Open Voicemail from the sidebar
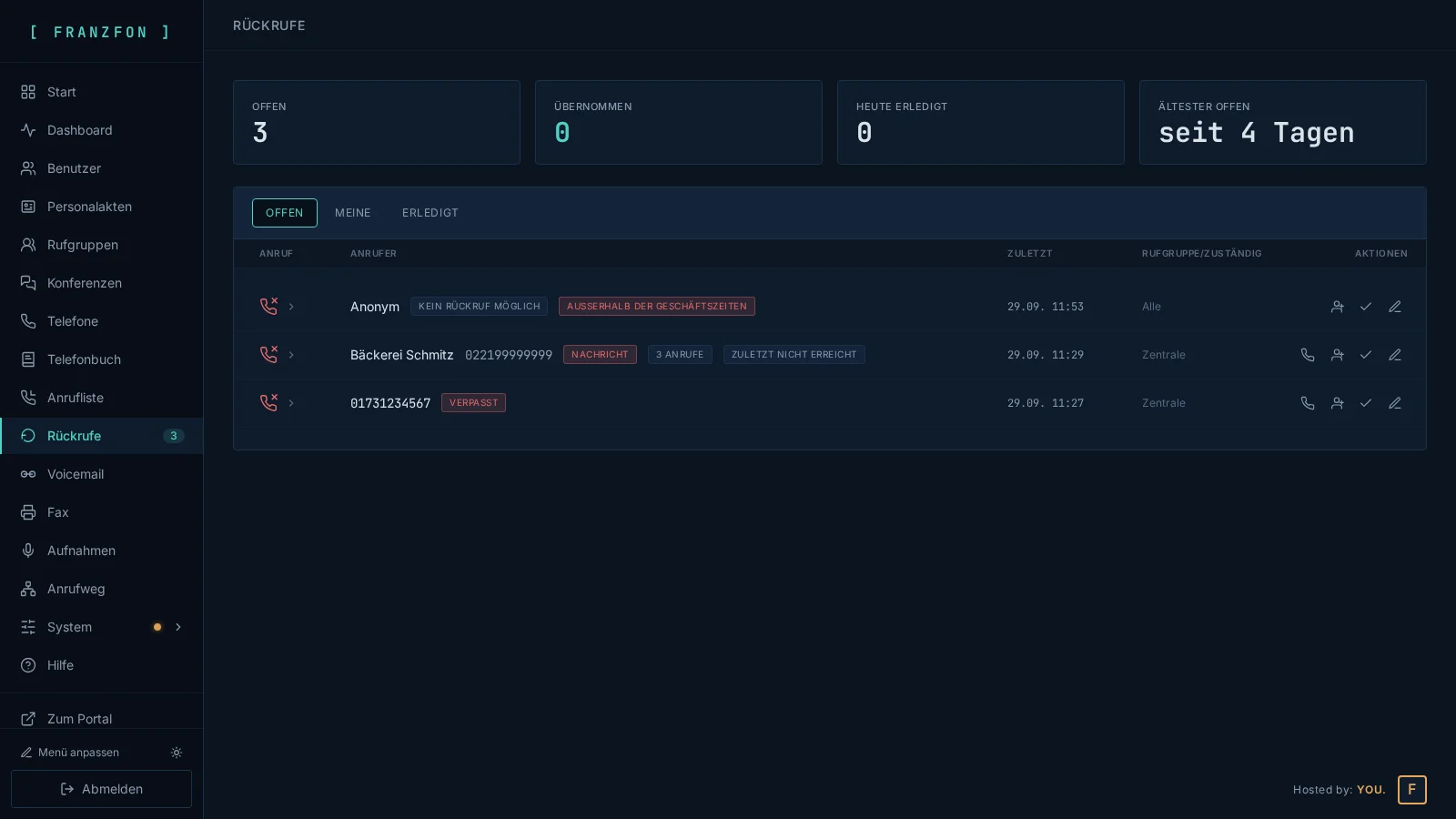 [101, 474]
